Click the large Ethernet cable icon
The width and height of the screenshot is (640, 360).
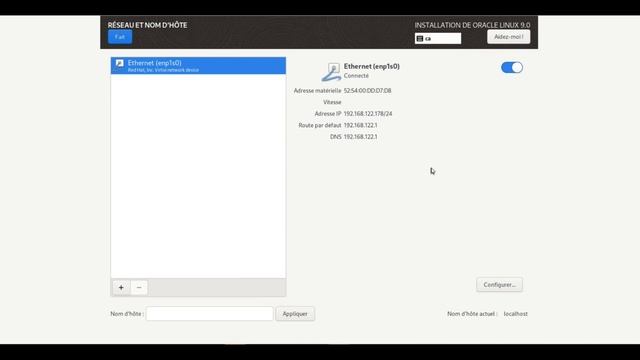[331, 72]
